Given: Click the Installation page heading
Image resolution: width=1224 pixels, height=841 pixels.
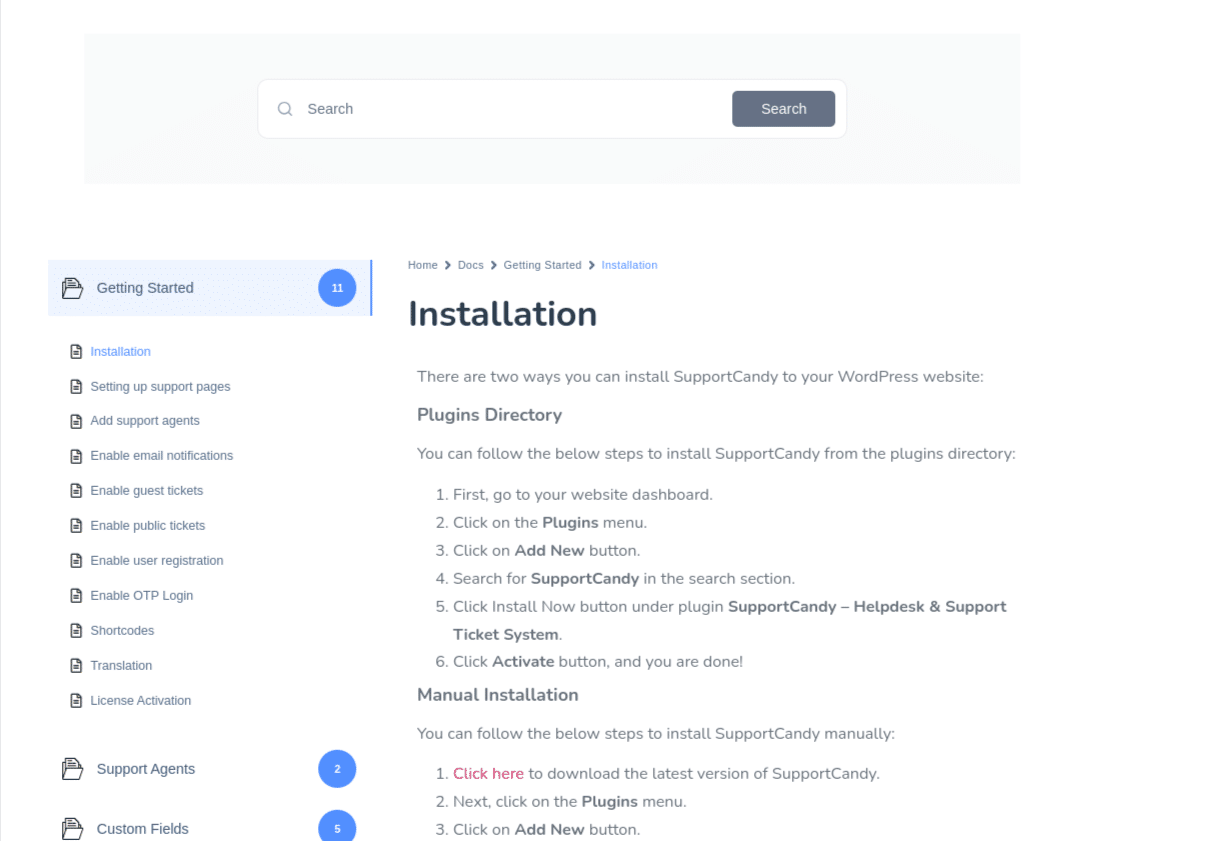Looking at the screenshot, I should pyautogui.click(x=503, y=314).
